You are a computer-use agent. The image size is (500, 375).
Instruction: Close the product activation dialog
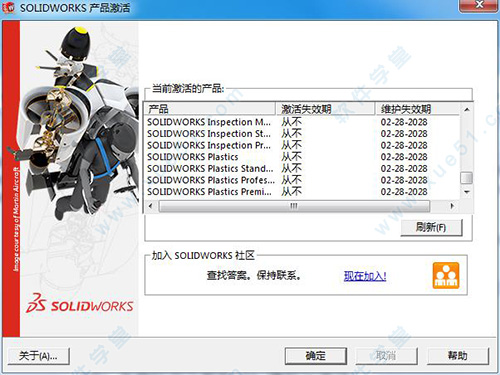click(x=479, y=5)
